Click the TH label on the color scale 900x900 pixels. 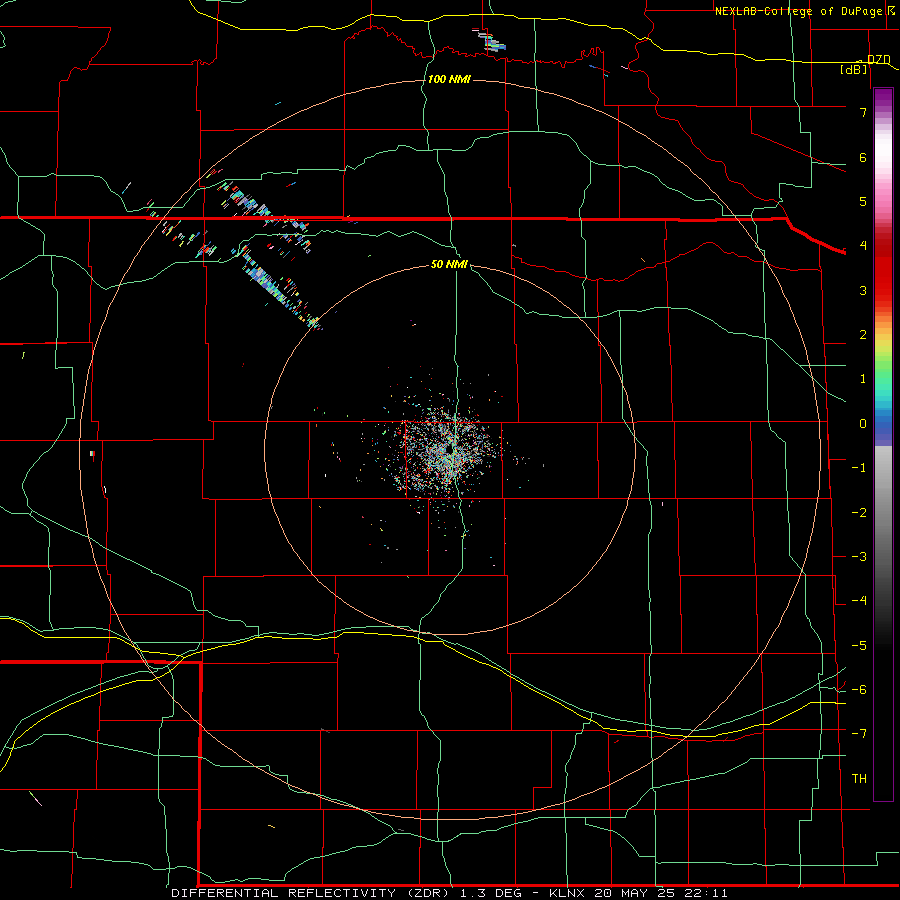click(859, 779)
